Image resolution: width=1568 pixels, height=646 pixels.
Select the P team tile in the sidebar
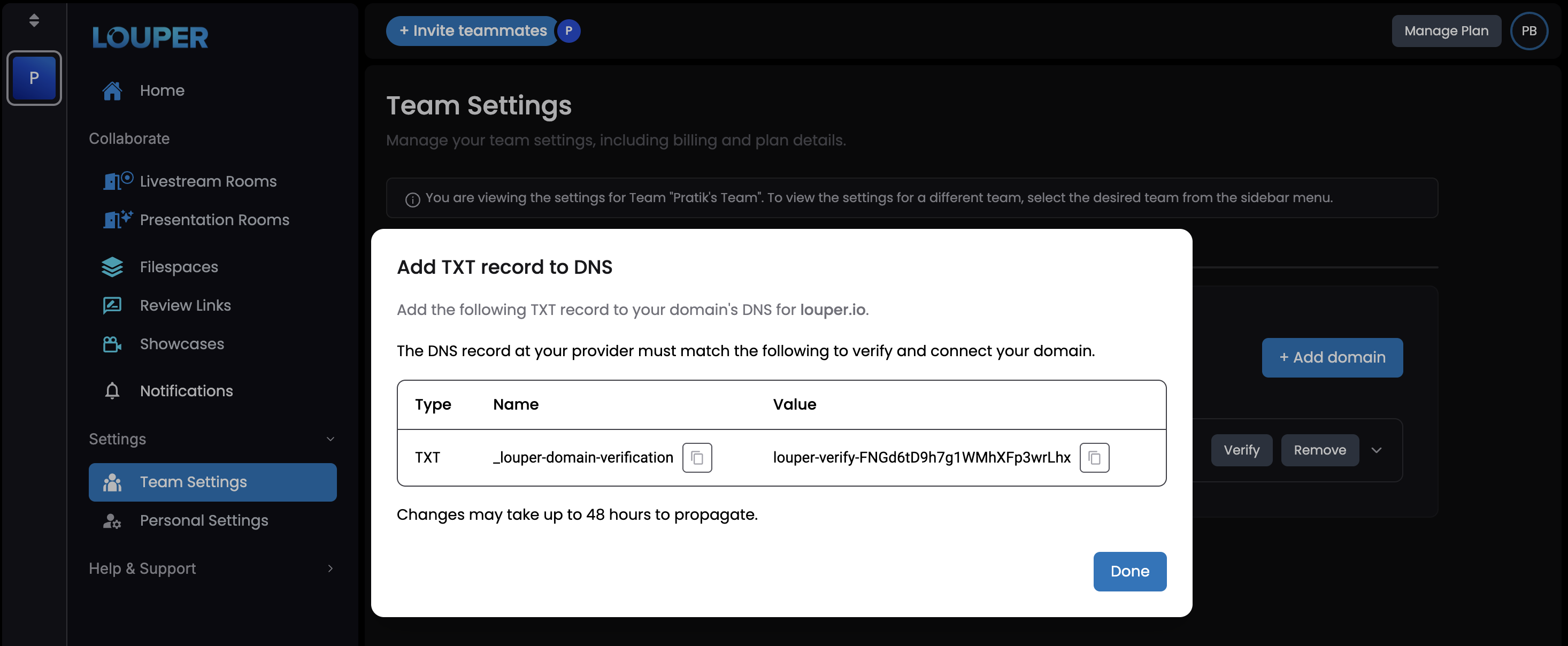click(x=34, y=78)
